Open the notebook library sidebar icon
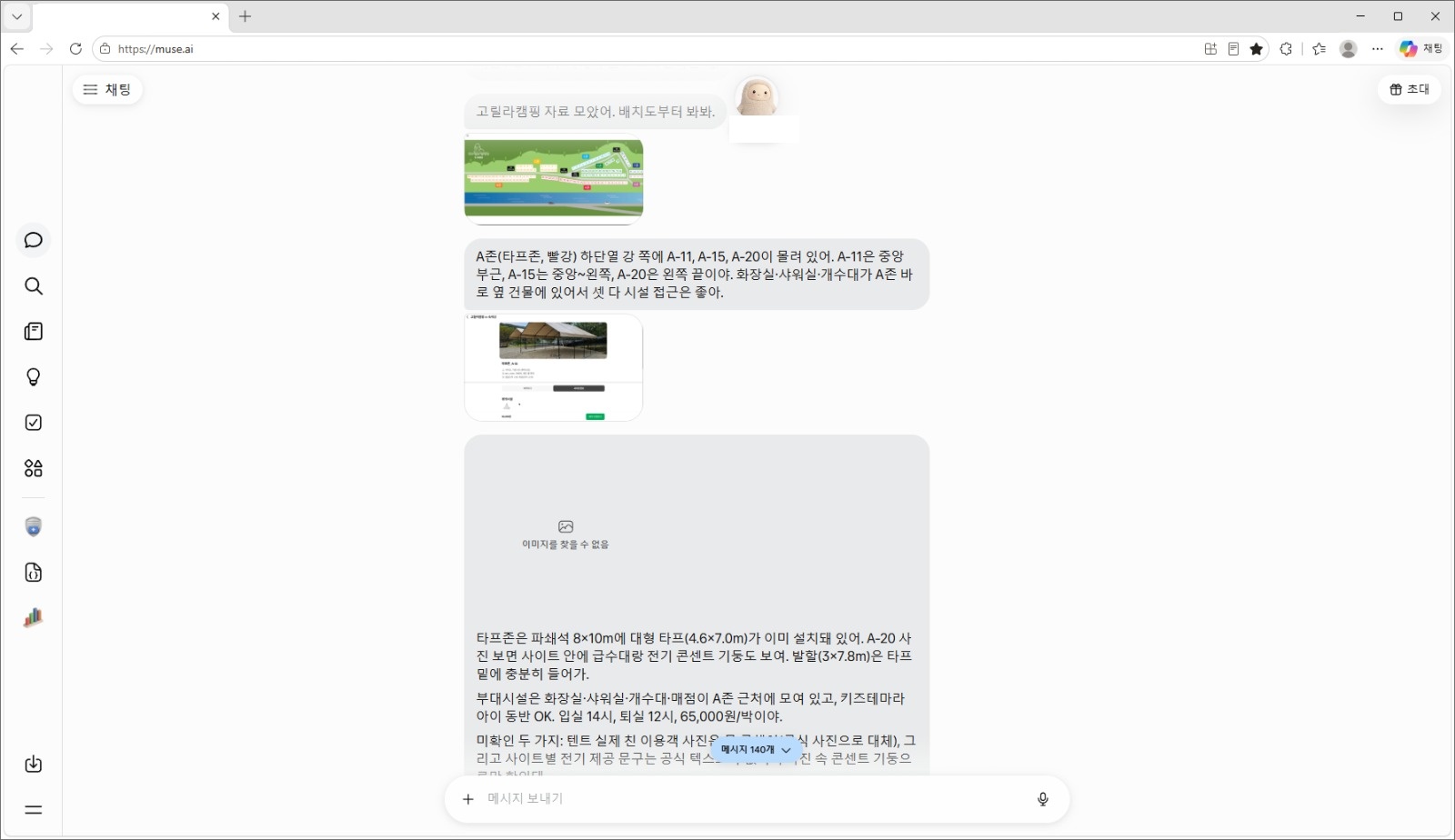Viewport: 1455px width, 840px height. pyautogui.click(x=34, y=332)
